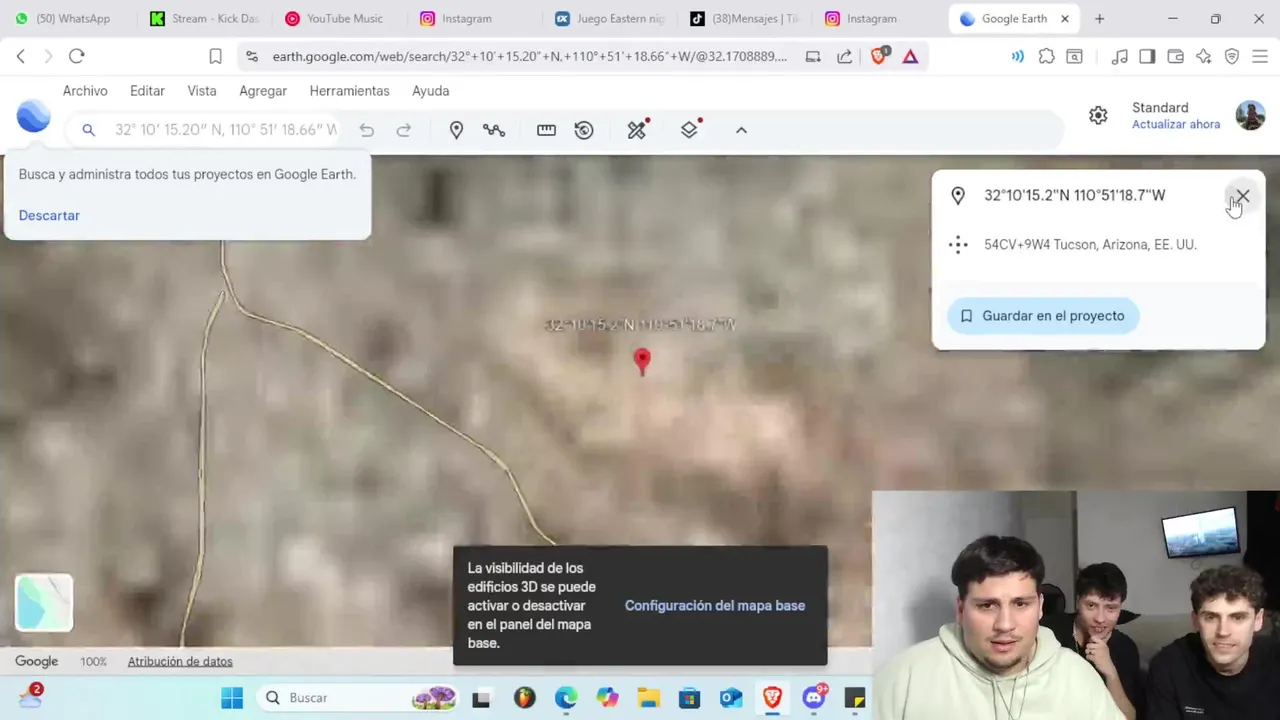
Task: Toggle the browser sidebar panel
Action: click(1147, 56)
